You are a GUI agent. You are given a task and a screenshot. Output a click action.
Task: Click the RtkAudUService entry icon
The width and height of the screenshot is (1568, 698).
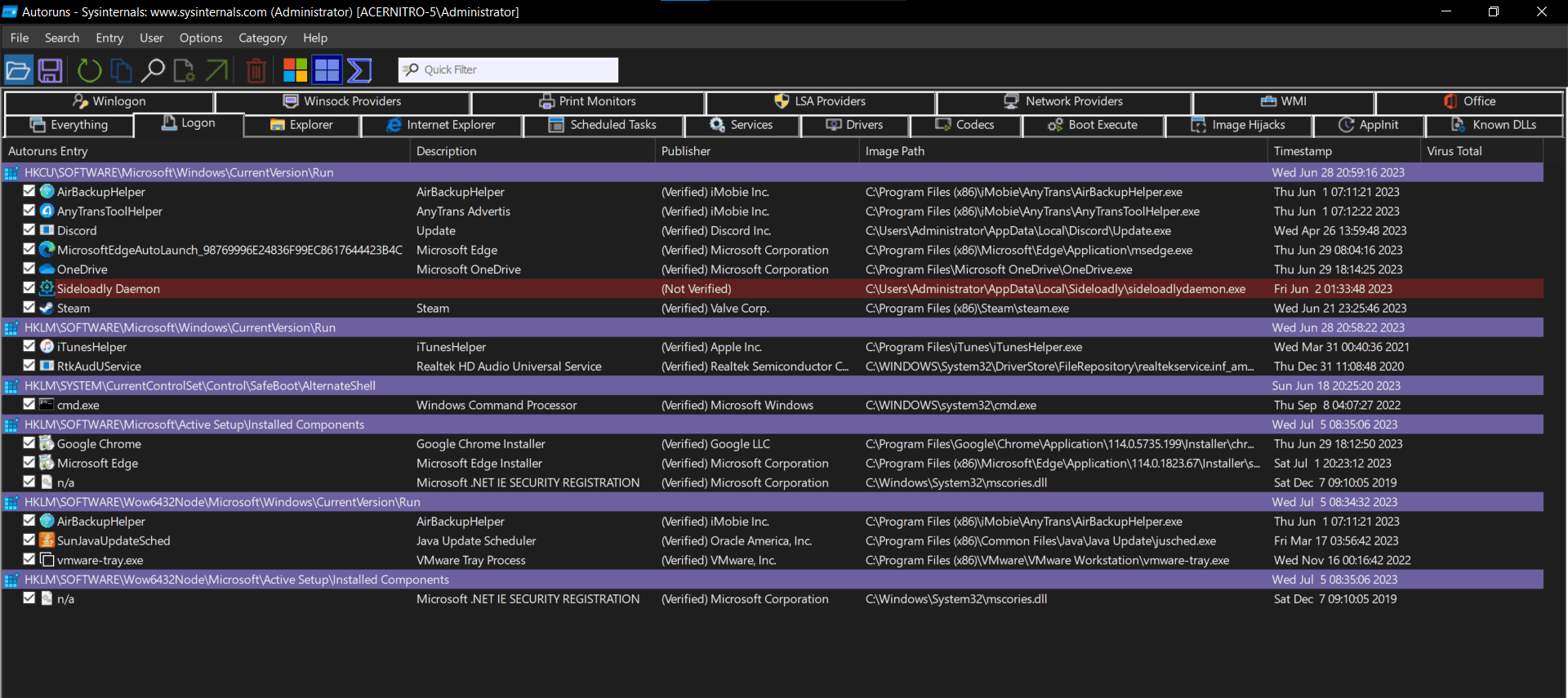click(x=47, y=366)
